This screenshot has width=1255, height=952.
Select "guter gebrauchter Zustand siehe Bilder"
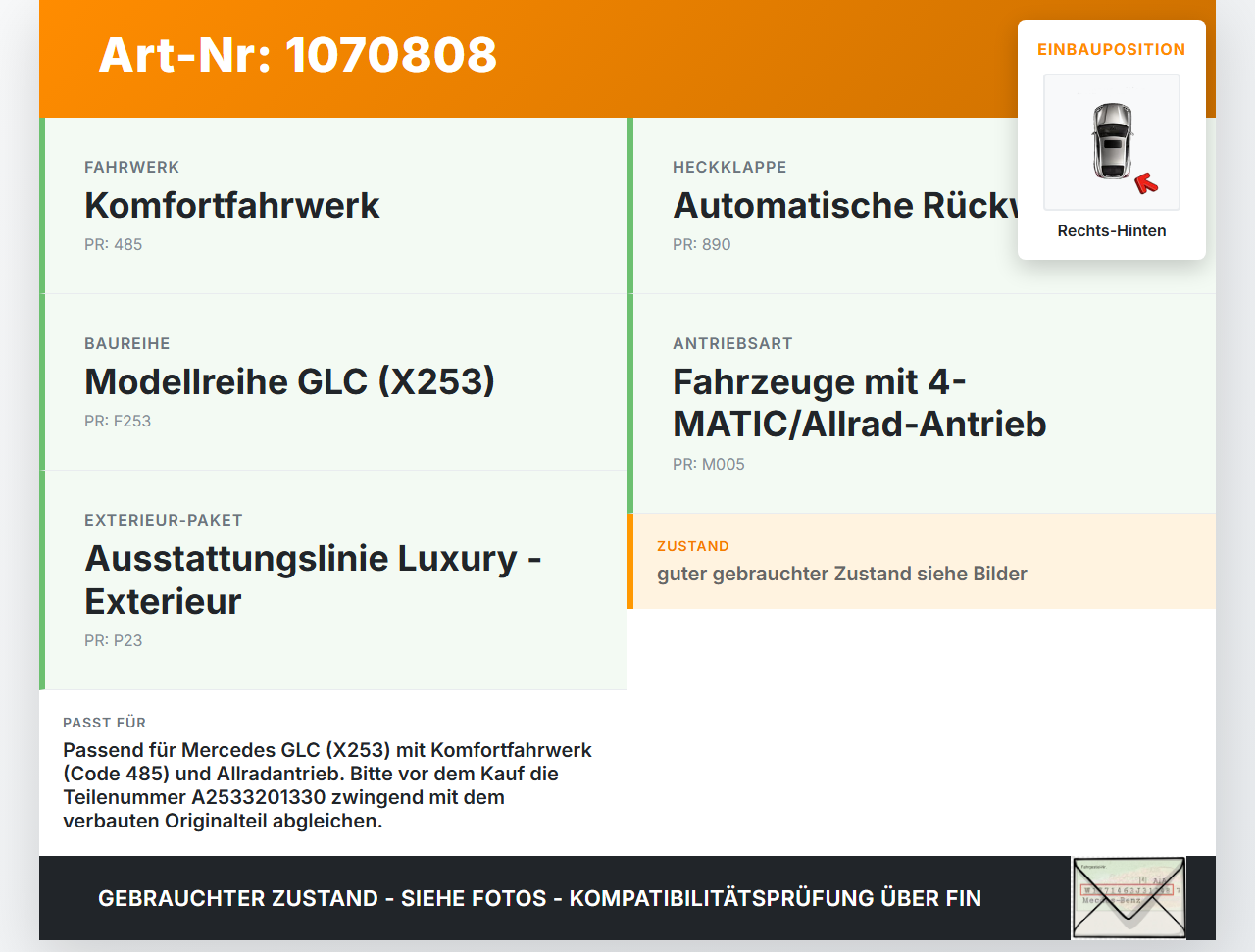click(842, 574)
